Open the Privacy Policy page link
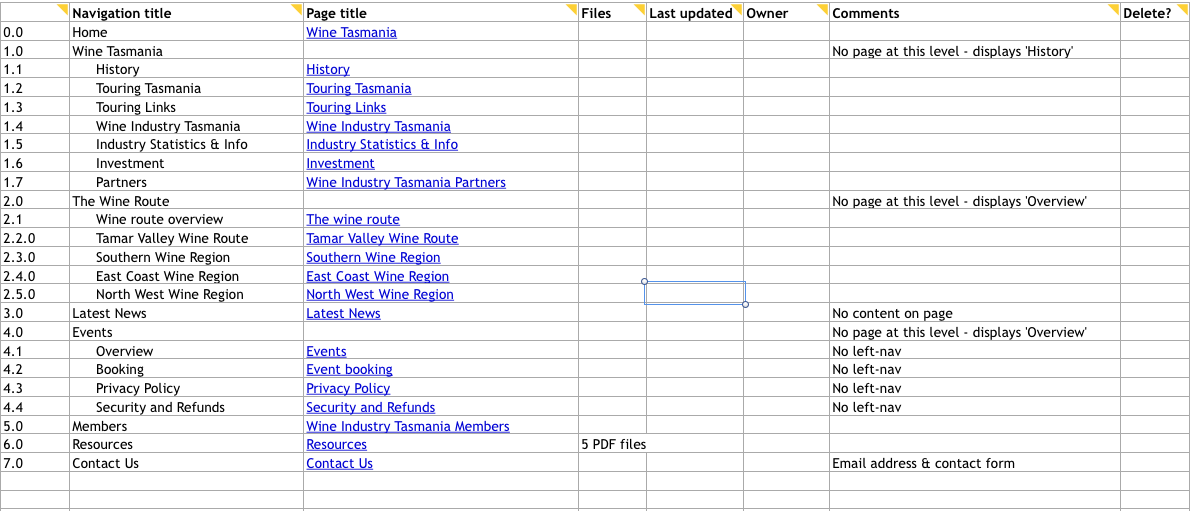 [x=348, y=389]
